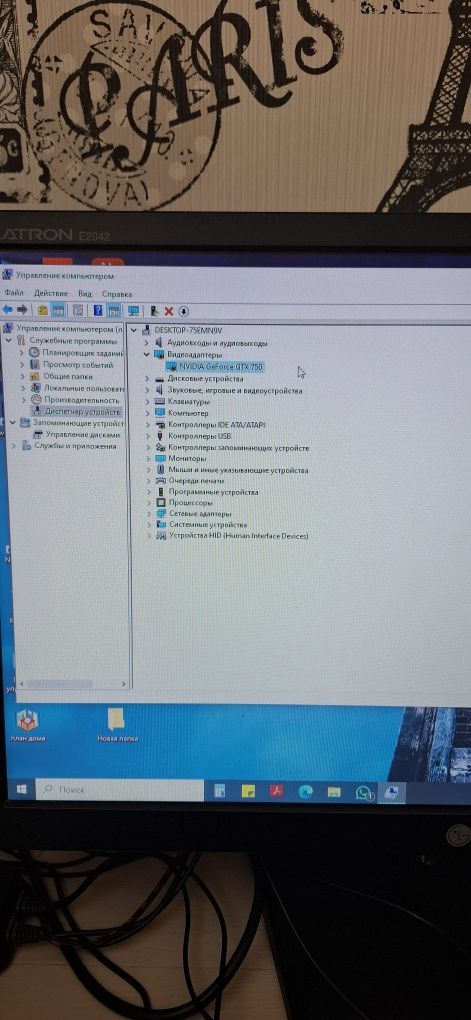The height and width of the screenshot is (1020, 471).
Task: Click the Forward arrow in the toolbar
Action: pyautogui.click(x=22, y=309)
